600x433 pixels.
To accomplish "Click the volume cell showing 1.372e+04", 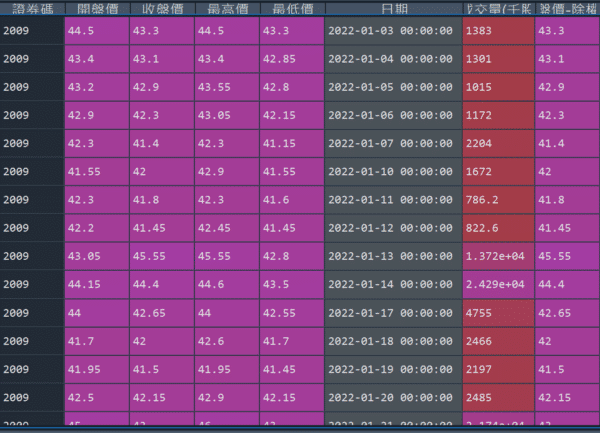I will point(497,256).
